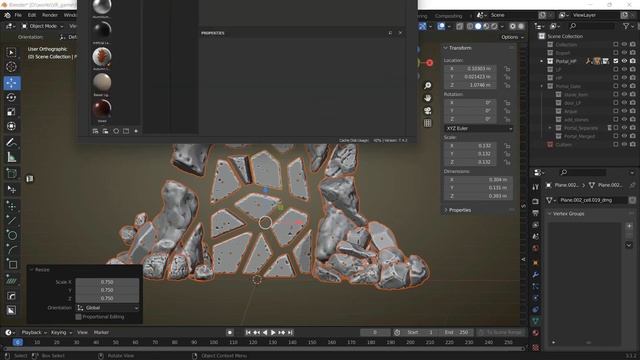Open the Tool properties tab icon

[536, 187]
